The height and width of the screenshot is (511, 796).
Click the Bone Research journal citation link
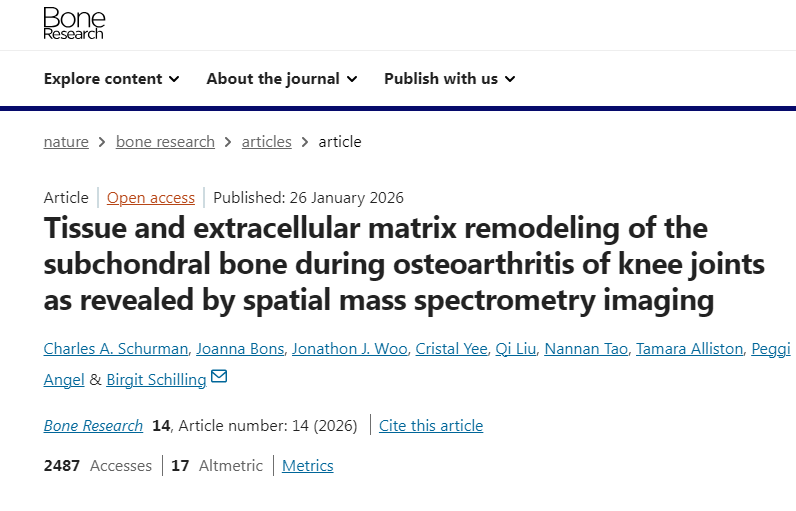(x=93, y=426)
